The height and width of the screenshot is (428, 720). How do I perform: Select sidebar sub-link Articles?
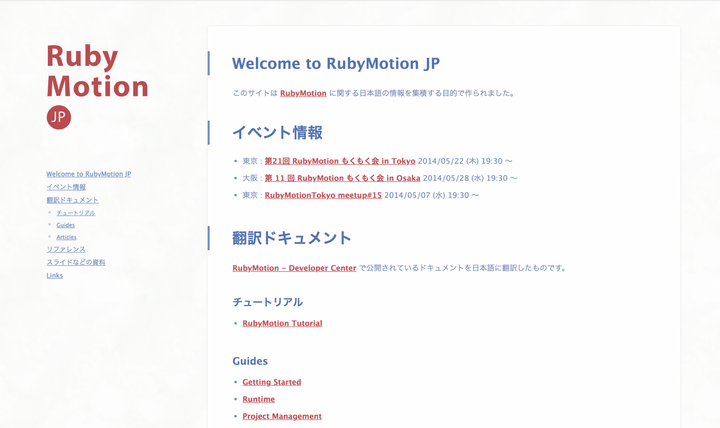[67, 237]
